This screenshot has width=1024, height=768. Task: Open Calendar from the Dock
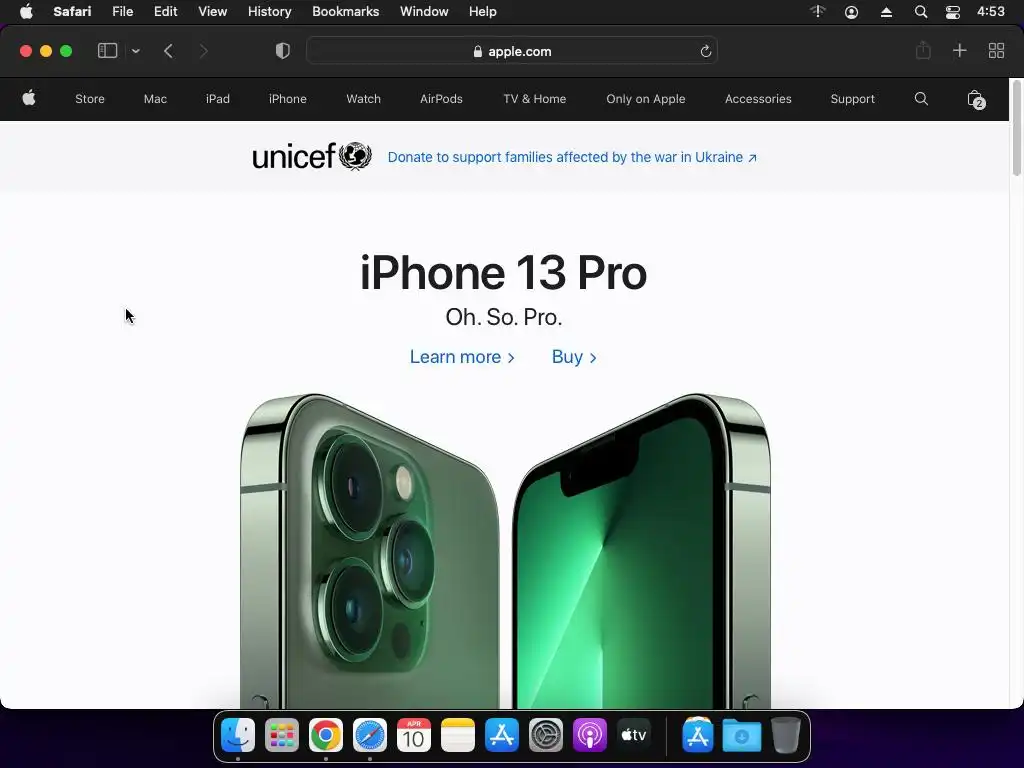coord(413,735)
